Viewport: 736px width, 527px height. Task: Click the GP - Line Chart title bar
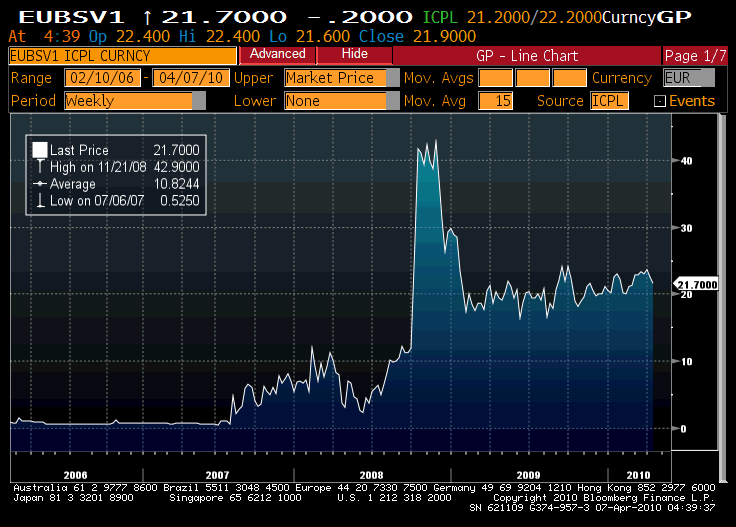[x=526, y=55]
